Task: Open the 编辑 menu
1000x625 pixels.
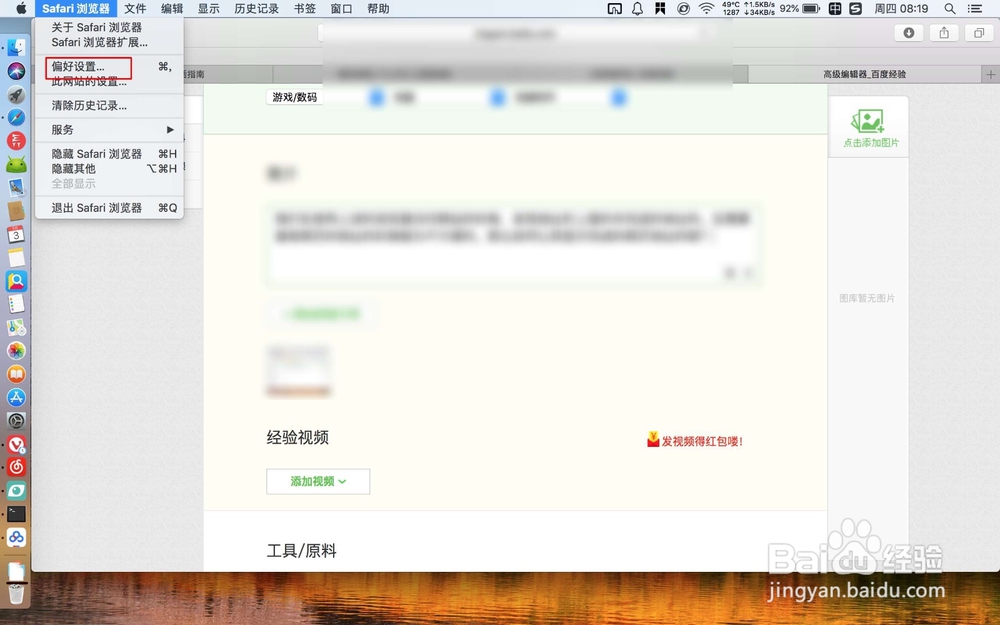Action: pos(172,8)
